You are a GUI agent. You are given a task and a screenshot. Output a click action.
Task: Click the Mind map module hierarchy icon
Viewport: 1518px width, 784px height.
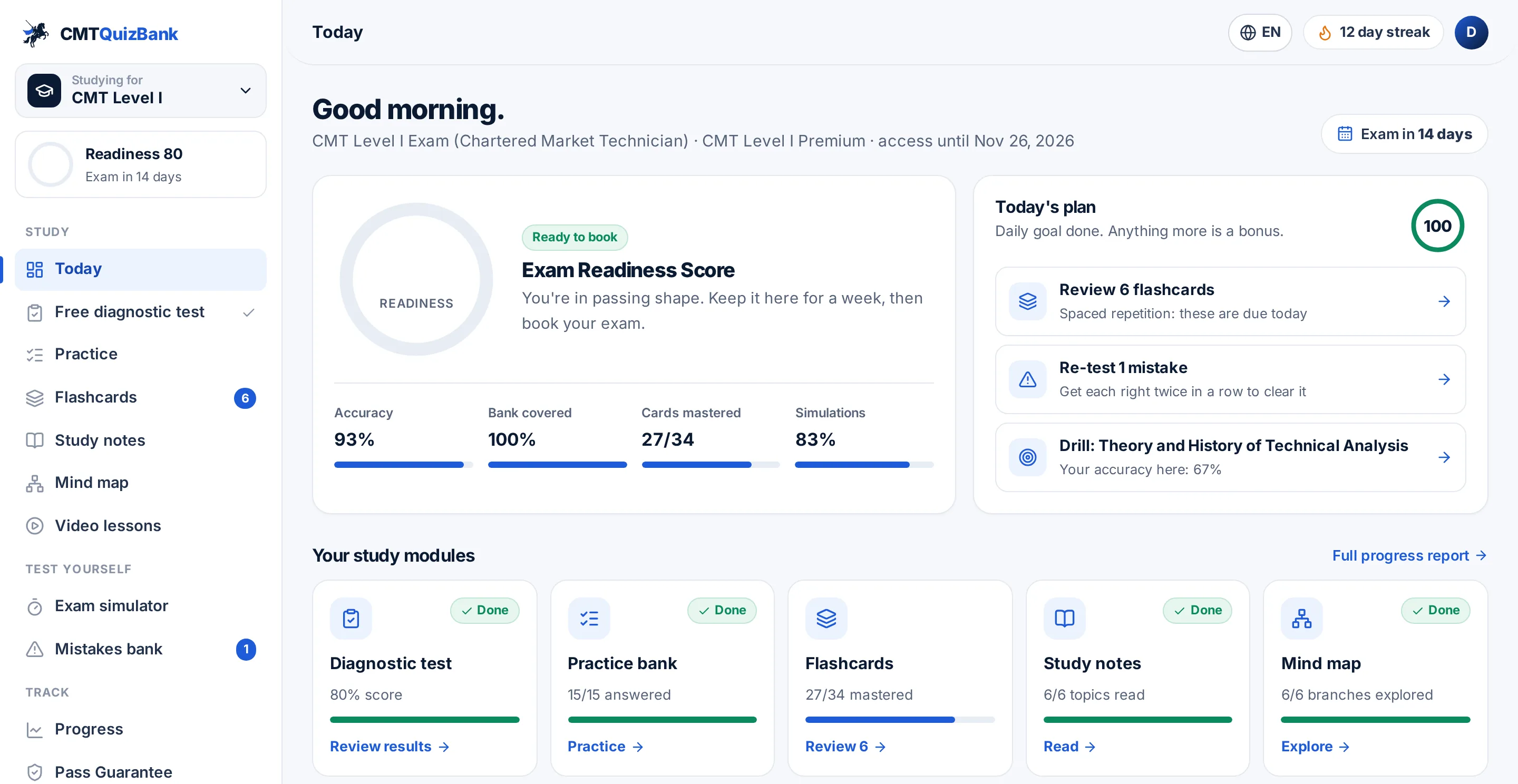pyautogui.click(x=1302, y=619)
